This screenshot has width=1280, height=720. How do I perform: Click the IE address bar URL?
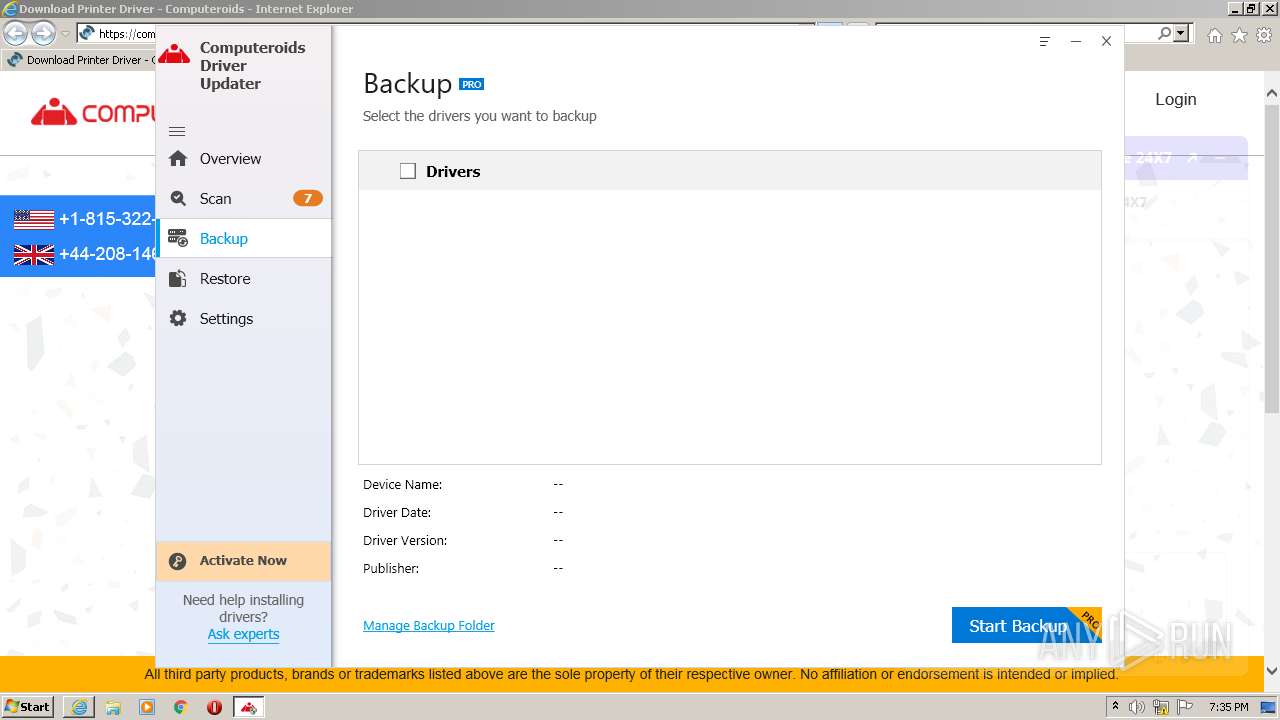(127, 33)
